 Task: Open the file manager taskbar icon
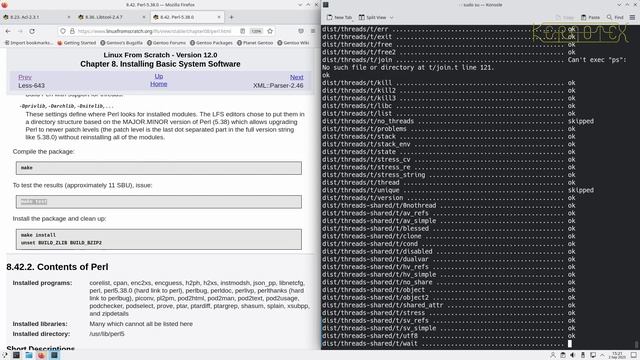[x=29, y=355]
